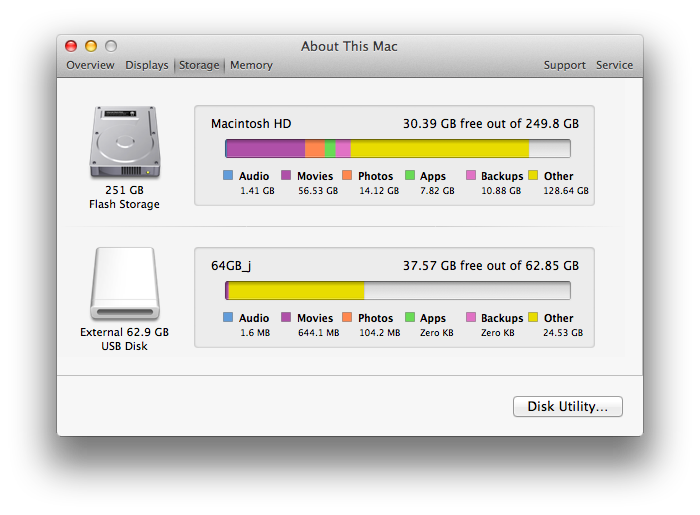Launch Disk Utility with the button
Viewport: 700px width, 515px height.
click(x=567, y=407)
